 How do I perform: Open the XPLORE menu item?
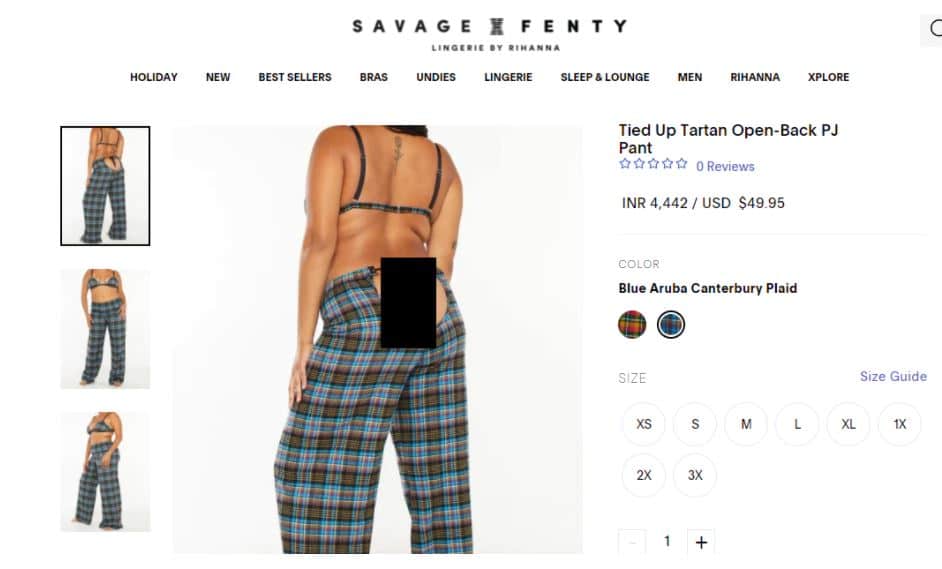[x=828, y=77]
